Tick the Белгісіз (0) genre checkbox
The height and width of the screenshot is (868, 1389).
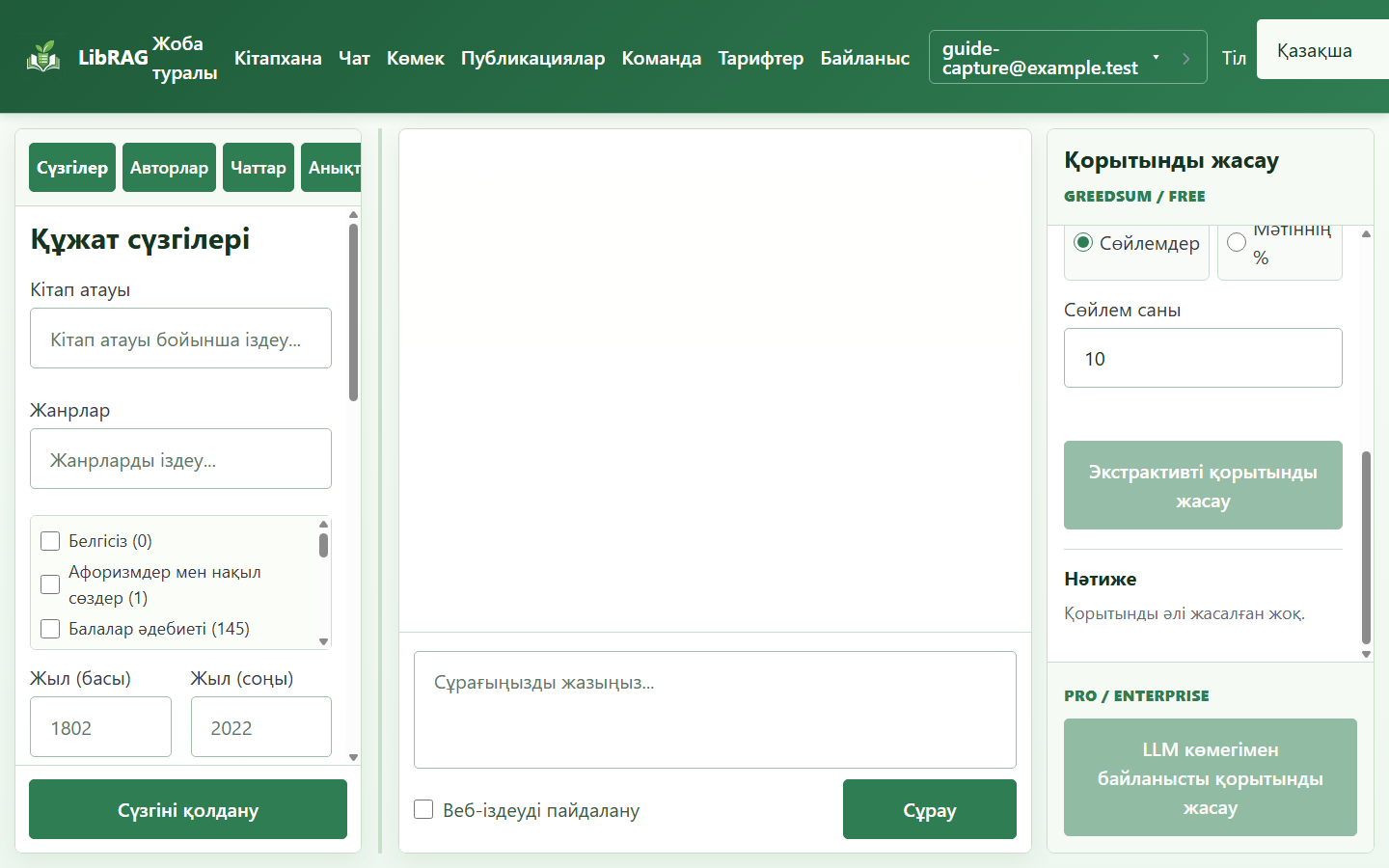click(x=50, y=541)
